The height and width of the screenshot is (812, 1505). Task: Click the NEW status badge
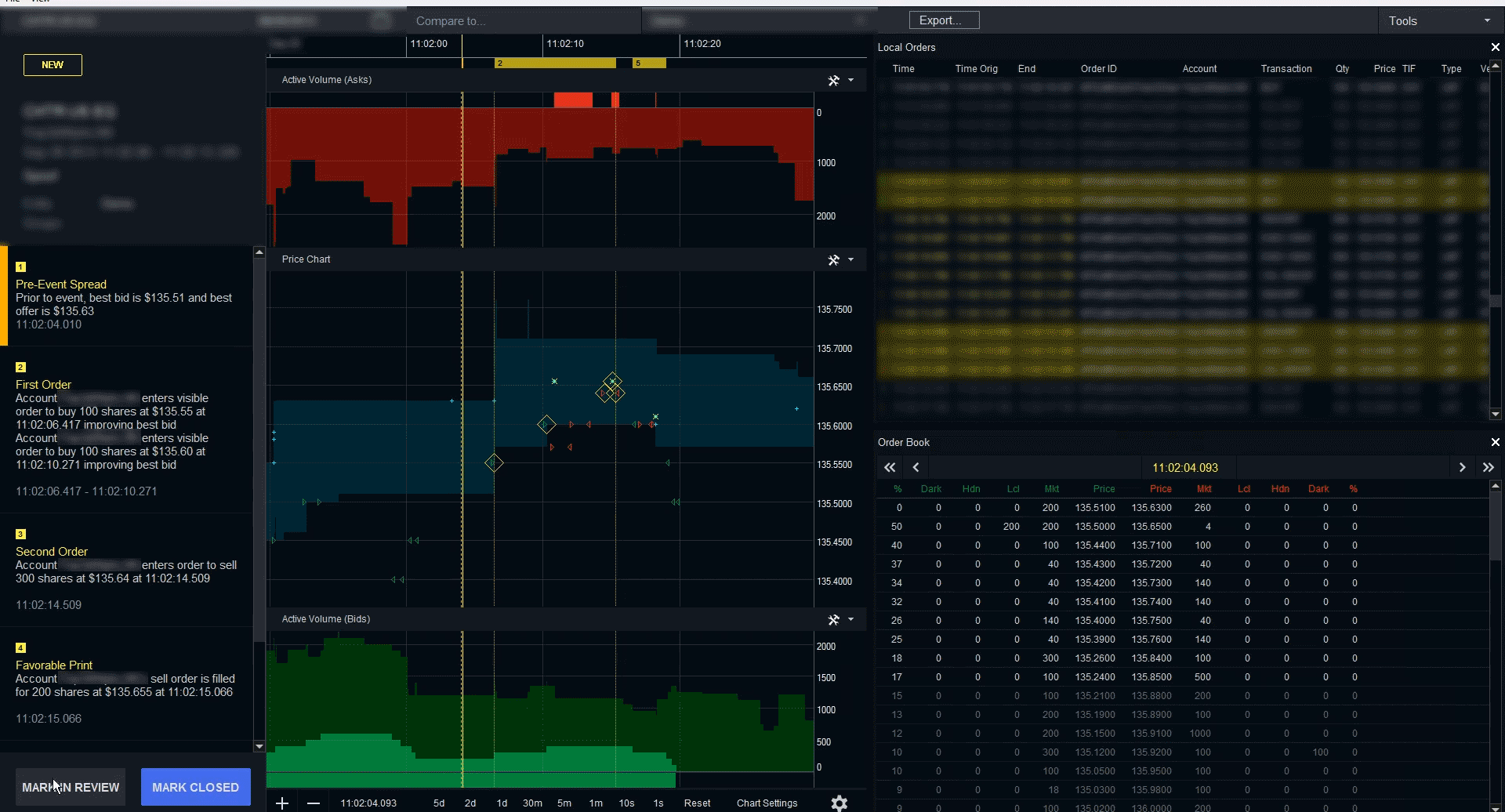pyautogui.click(x=53, y=65)
